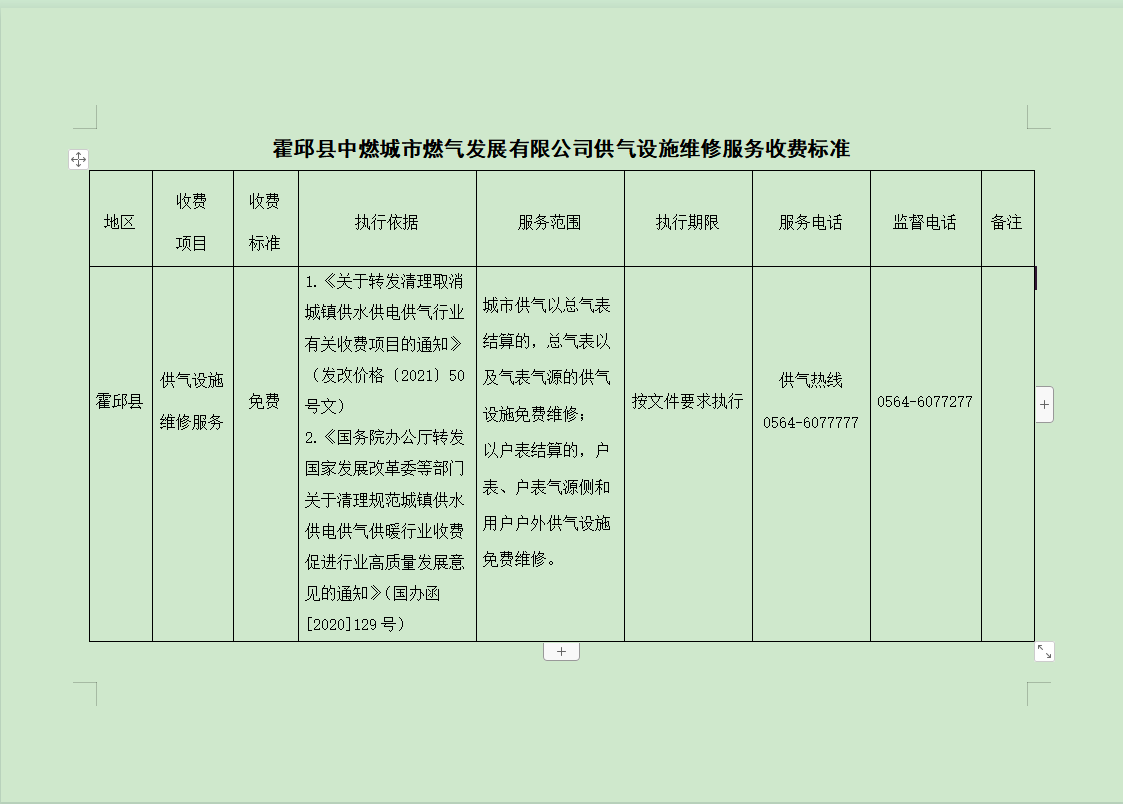The width and height of the screenshot is (1123, 804).
Task: Place cursor in 按文件要求执行 cell
Action: (x=687, y=401)
